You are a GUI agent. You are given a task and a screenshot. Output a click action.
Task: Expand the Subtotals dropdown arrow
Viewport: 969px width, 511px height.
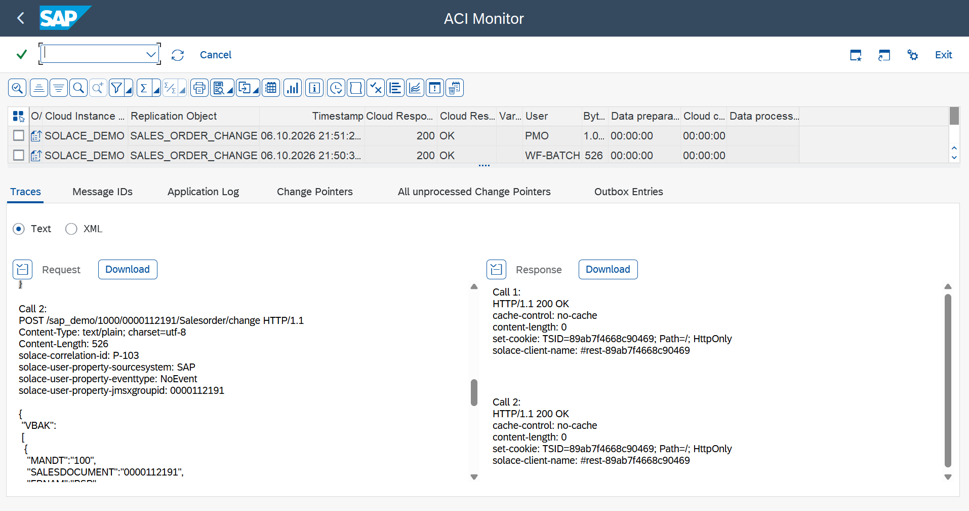(x=183, y=90)
